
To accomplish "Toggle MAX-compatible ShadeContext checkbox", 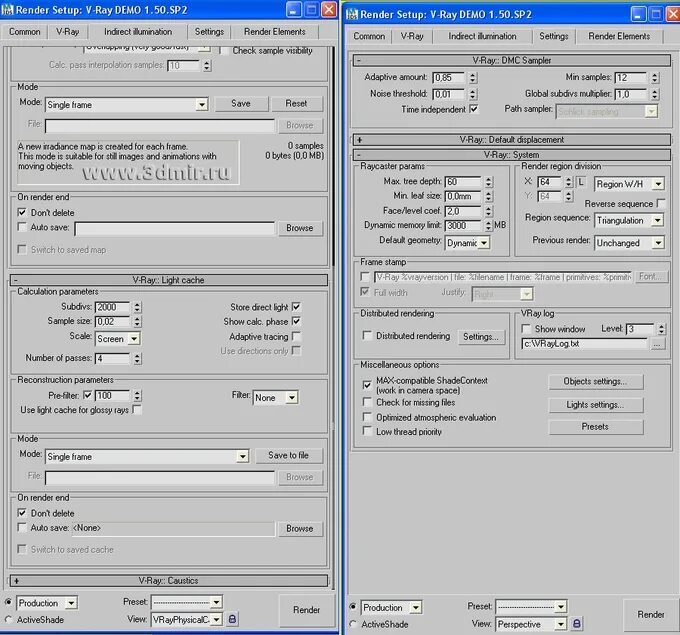I will [x=367, y=385].
